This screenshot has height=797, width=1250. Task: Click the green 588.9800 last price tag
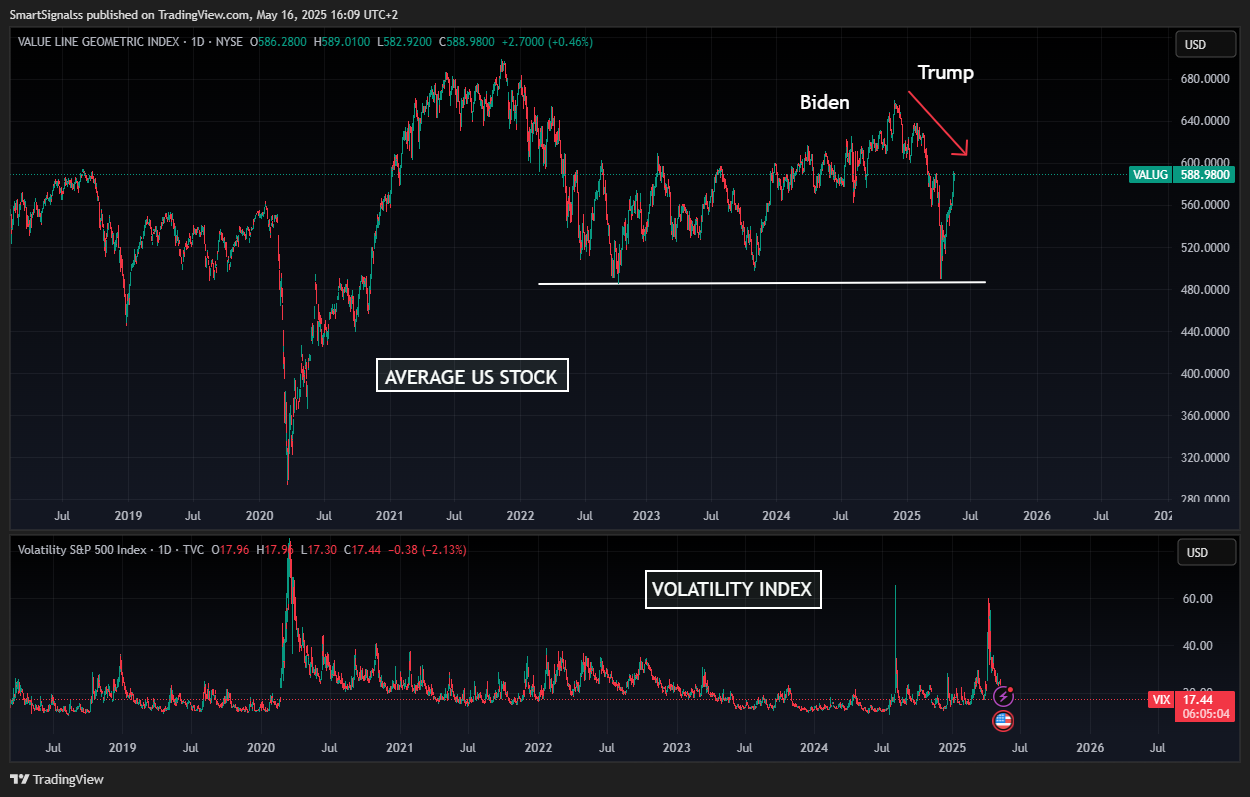[x=1204, y=175]
